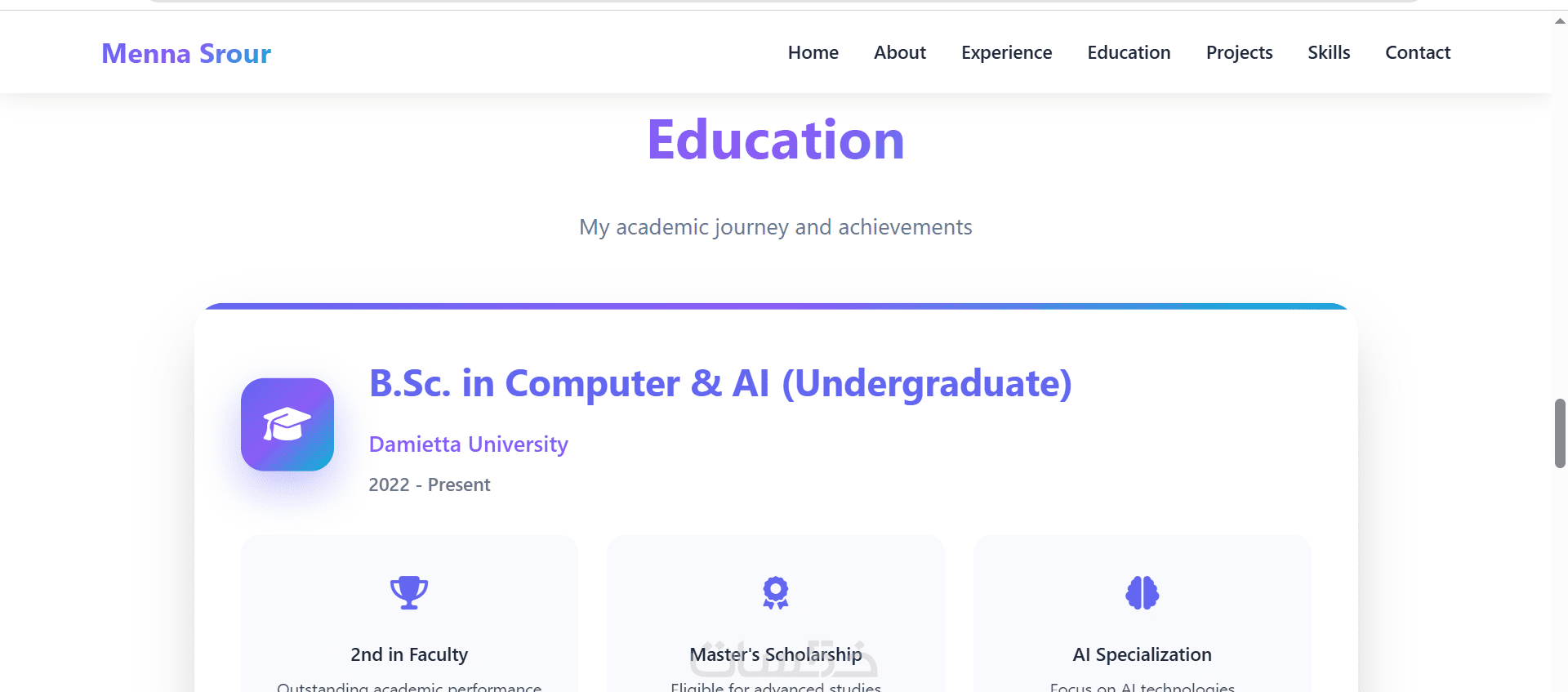The image size is (1568, 692).
Task: Click the trophy icon
Action: (x=409, y=592)
